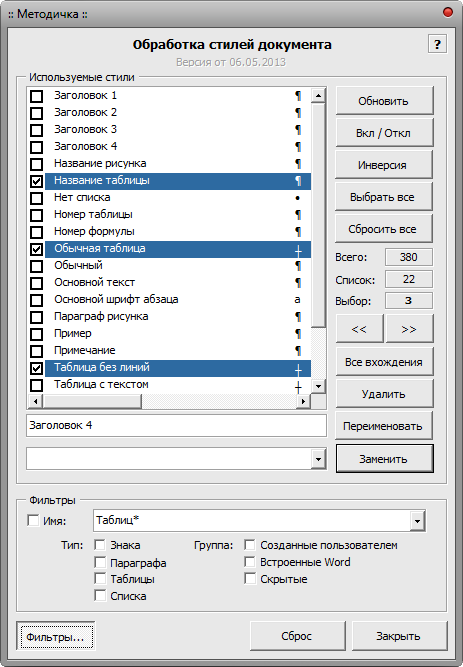Click the Заменить button
Image resolution: width=463 pixels, height=667 pixels.
[384, 459]
